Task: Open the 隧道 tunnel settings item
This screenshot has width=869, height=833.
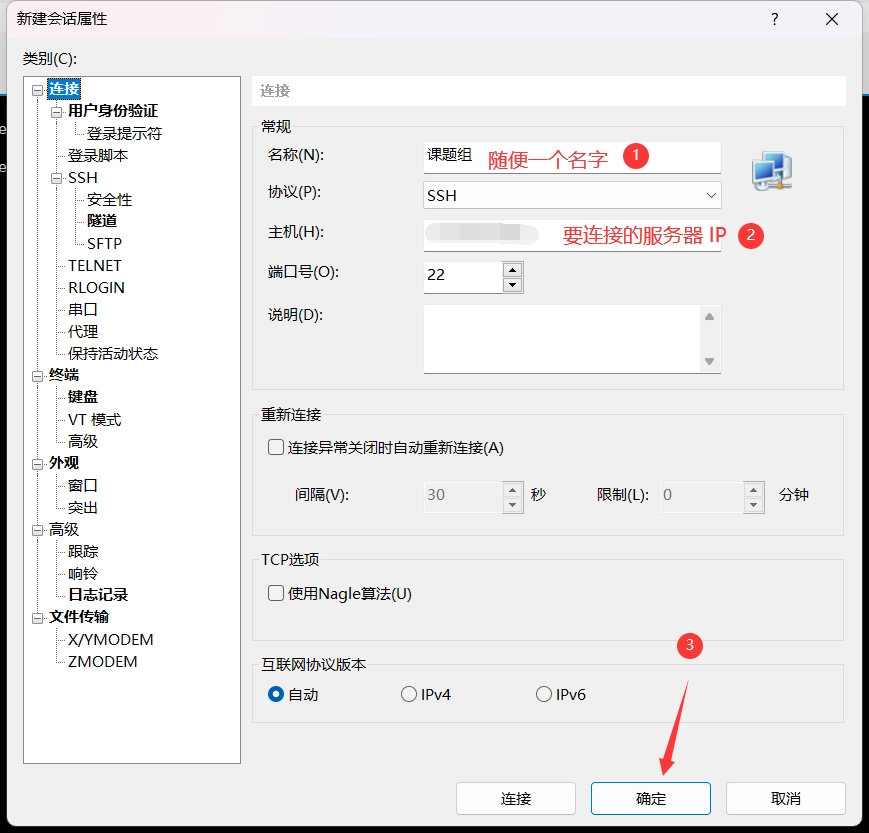Action: click(x=102, y=221)
